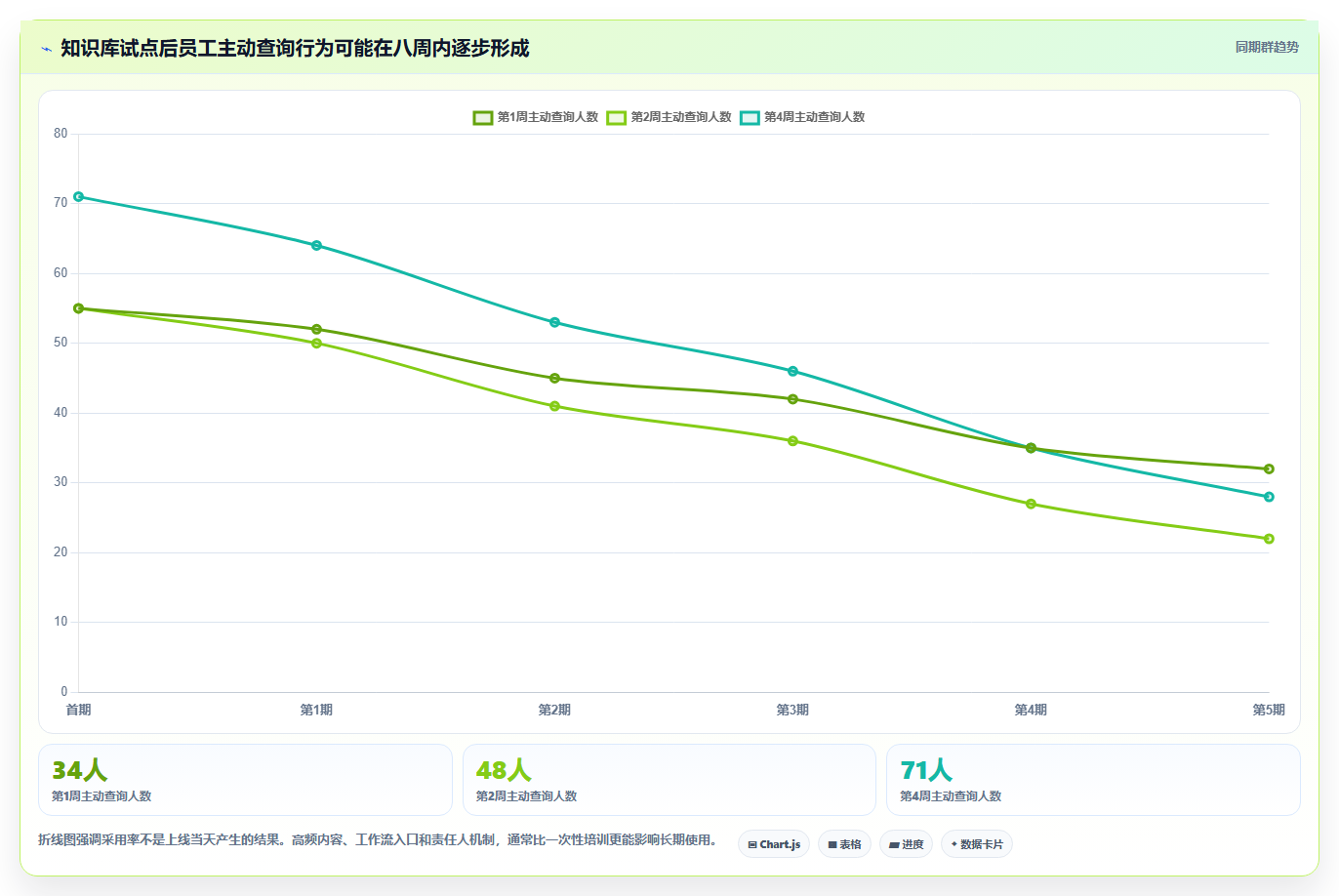
Task: Click the y-axis value 20
Action: click(61, 552)
